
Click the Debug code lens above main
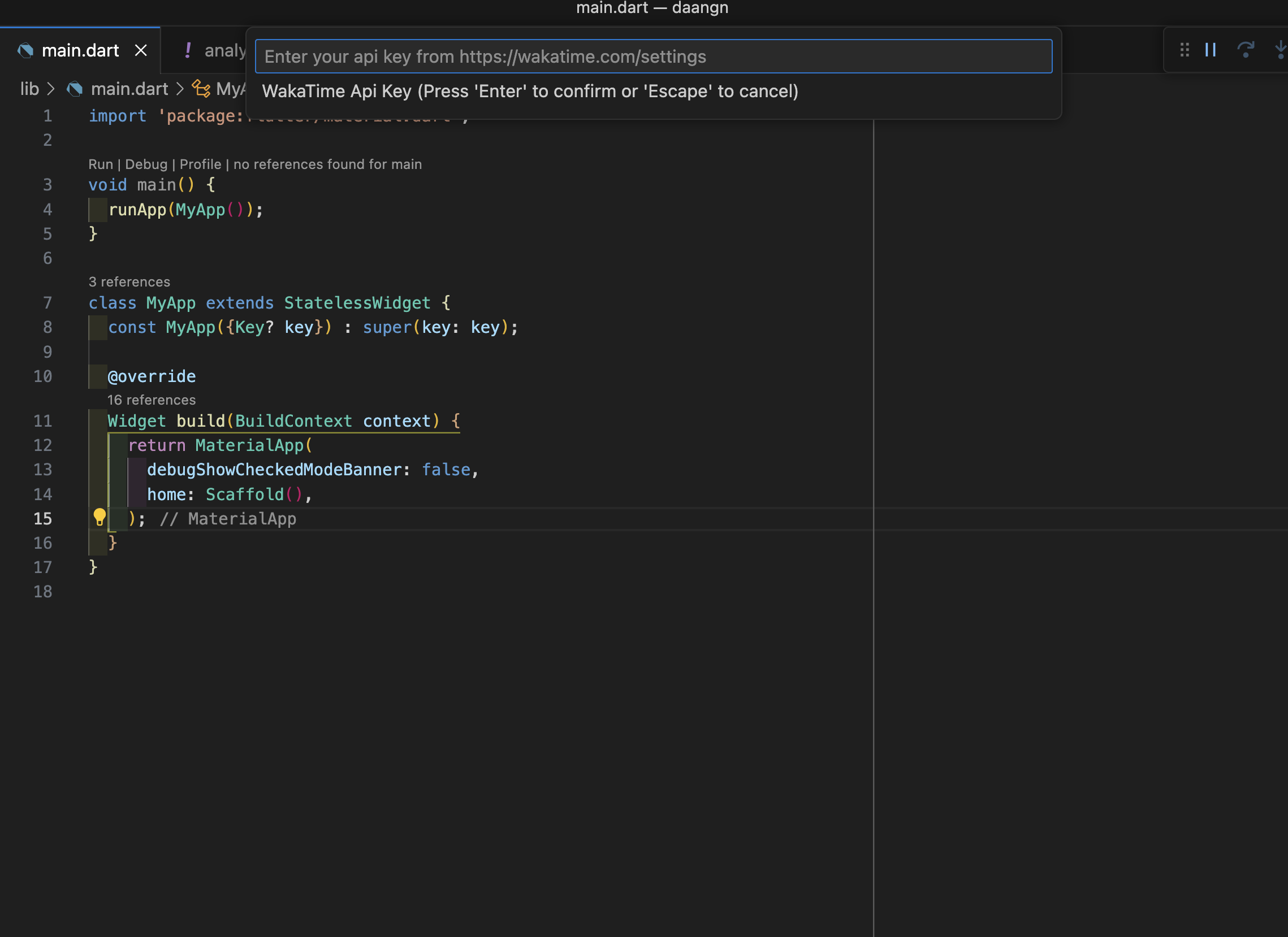(146, 164)
